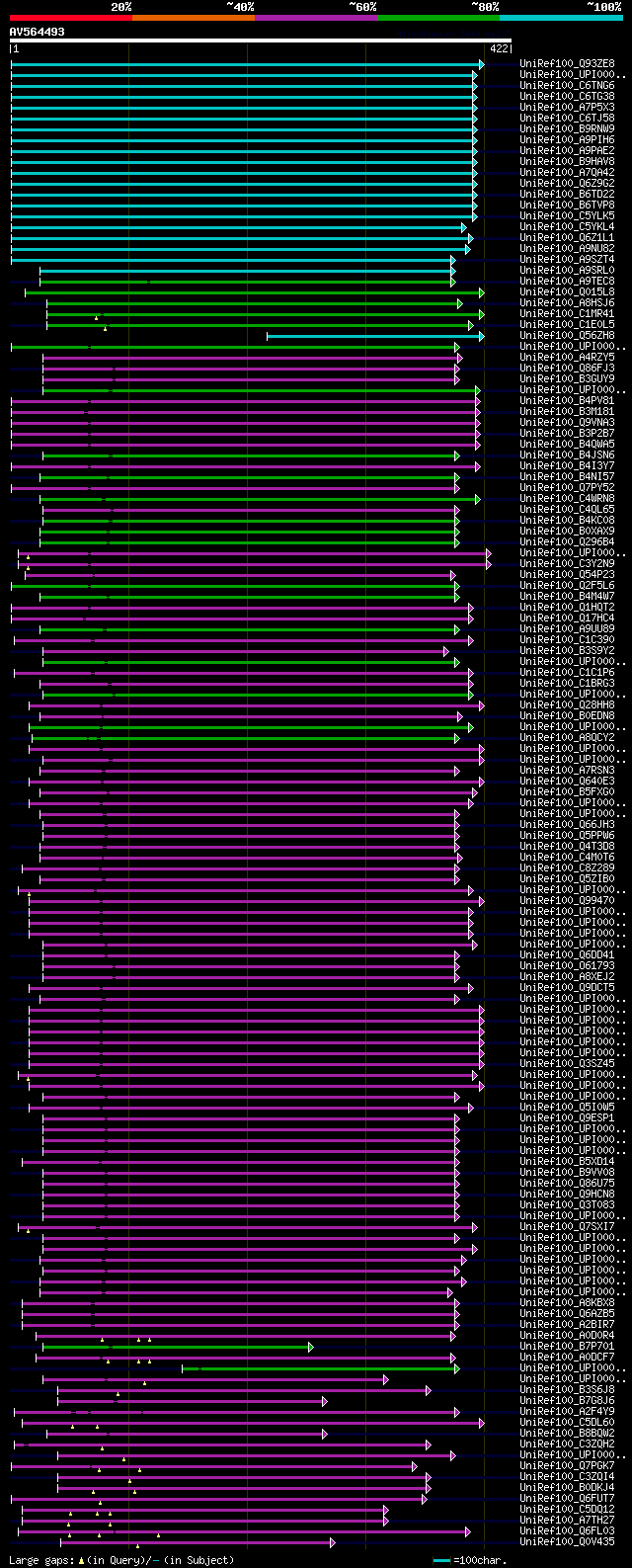Select label UniRef100_C5YLK5
The image size is (632, 1568).
tap(567, 216)
